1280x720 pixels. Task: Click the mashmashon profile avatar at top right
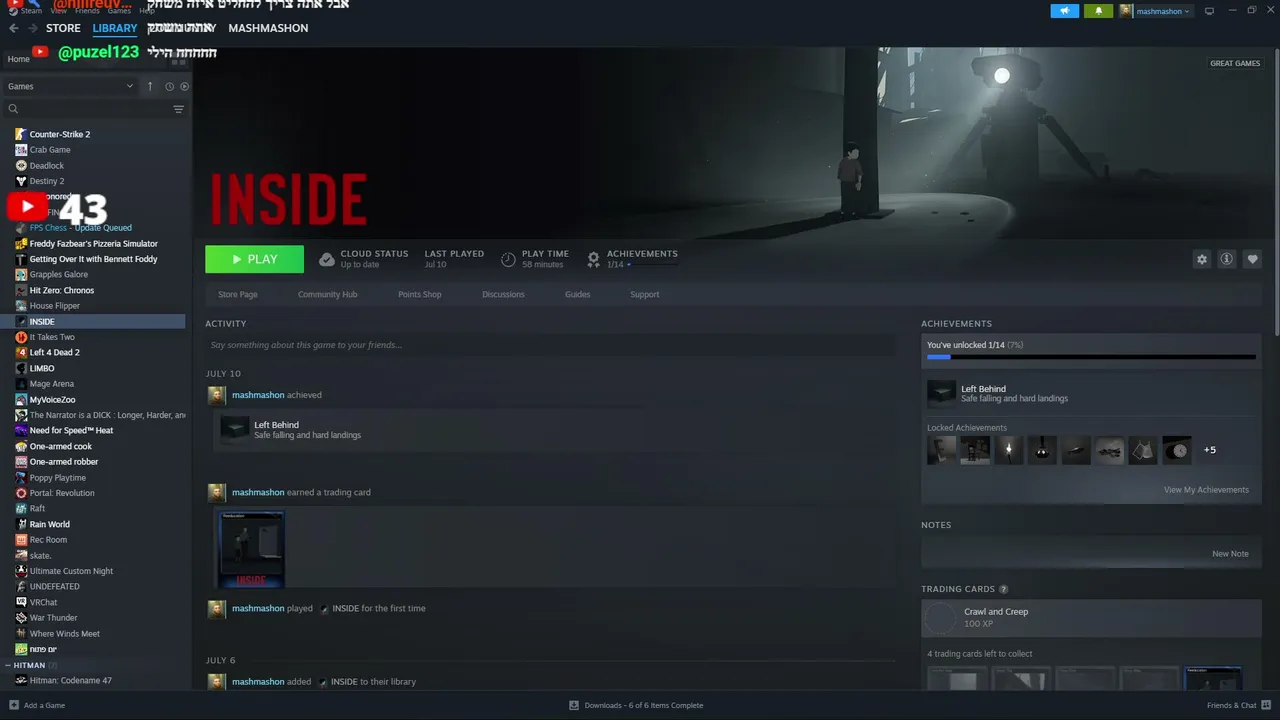1126,11
